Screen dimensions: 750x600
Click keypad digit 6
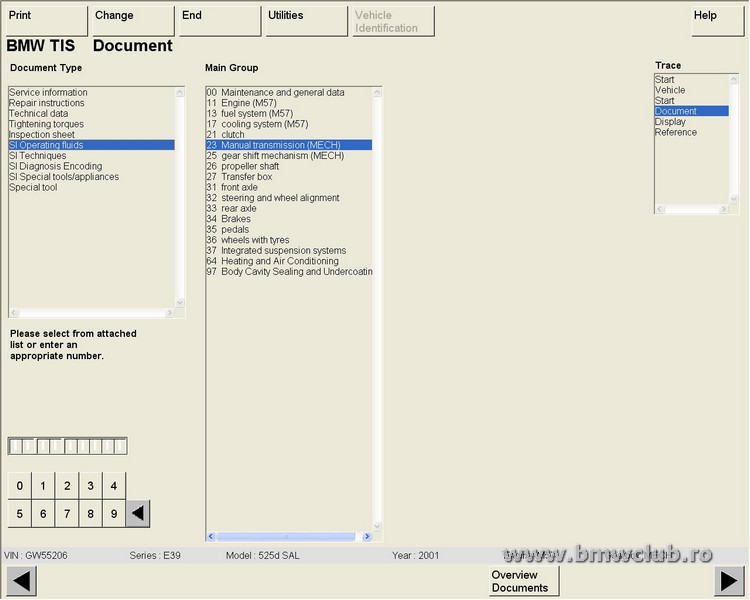43,513
